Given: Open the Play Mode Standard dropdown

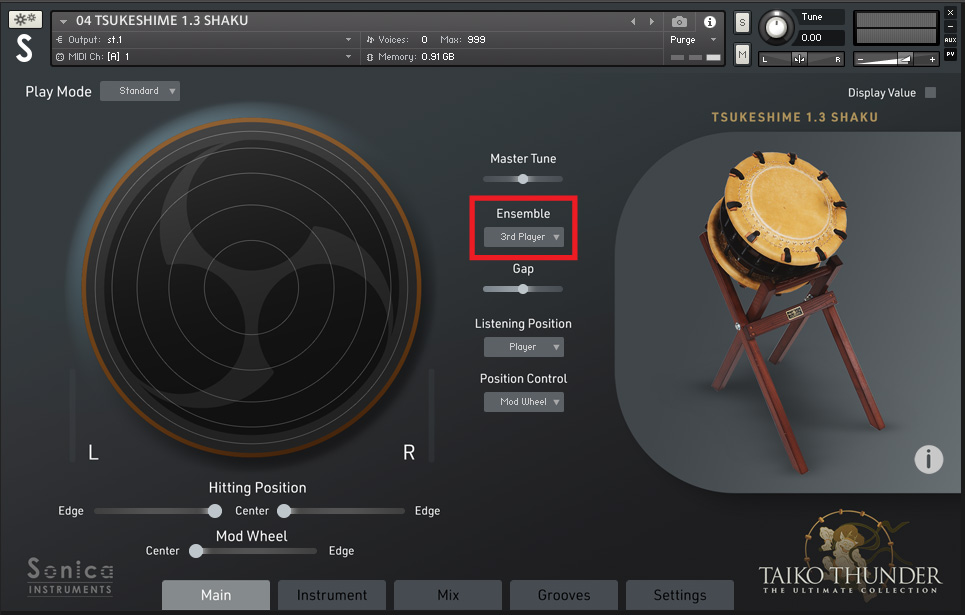Looking at the screenshot, I should click(x=140, y=91).
